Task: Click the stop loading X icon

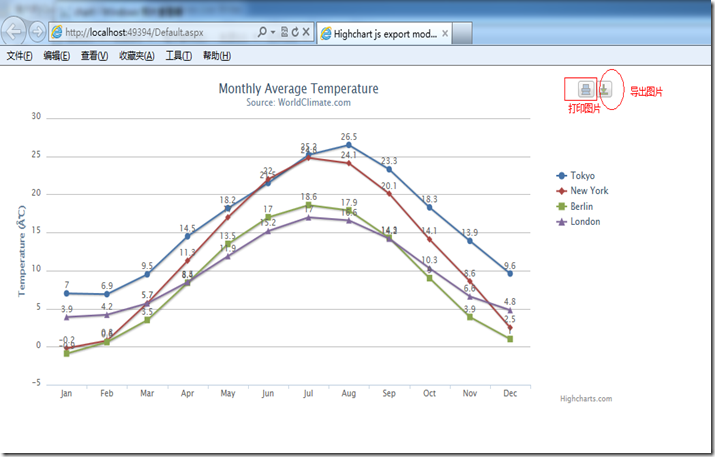Action: pyautogui.click(x=305, y=34)
